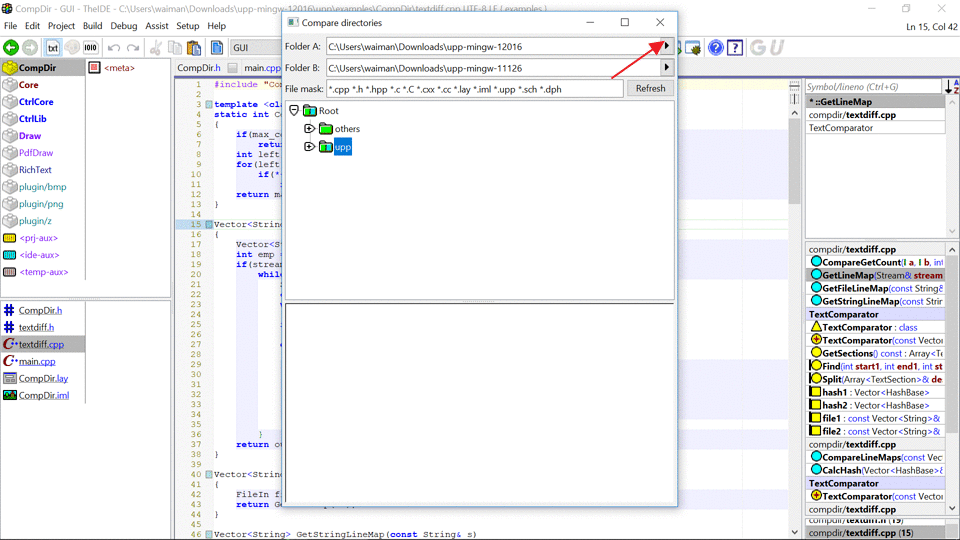This screenshot has height=540, width=960.
Task: Click the 1010 binary view toolbar icon
Action: coord(90,47)
